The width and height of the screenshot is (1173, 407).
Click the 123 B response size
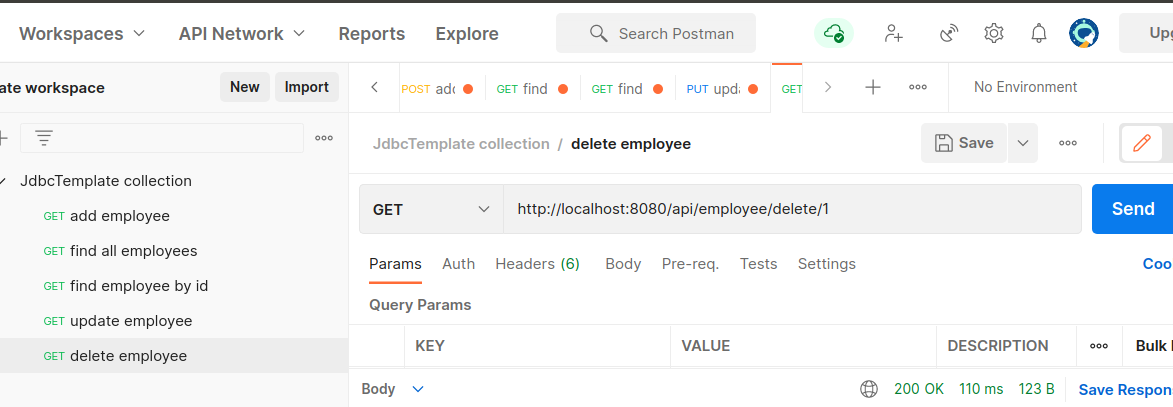pyautogui.click(x=1037, y=389)
